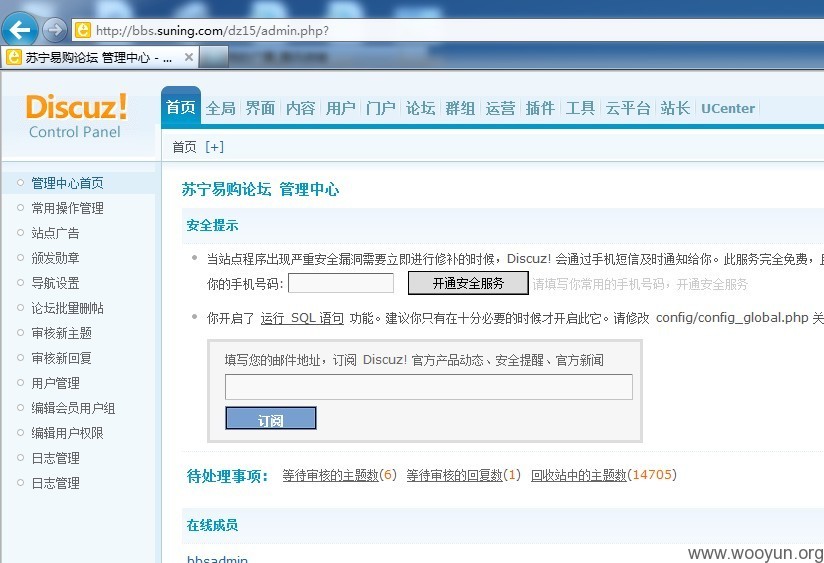This screenshot has width=824, height=563.
Task: Click the browser back arrow button
Action: (19, 29)
